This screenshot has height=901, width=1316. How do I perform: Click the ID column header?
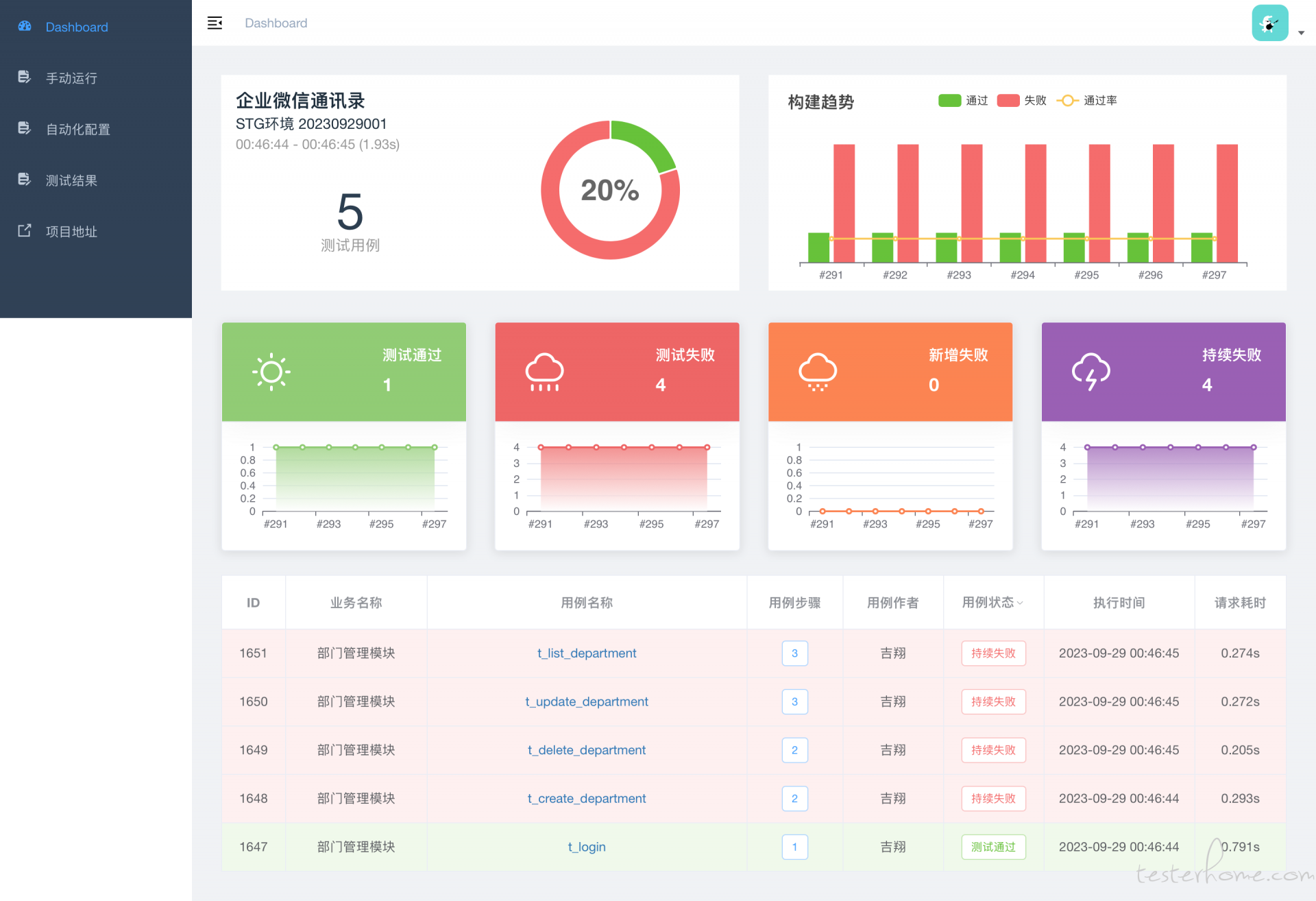click(254, 603)
